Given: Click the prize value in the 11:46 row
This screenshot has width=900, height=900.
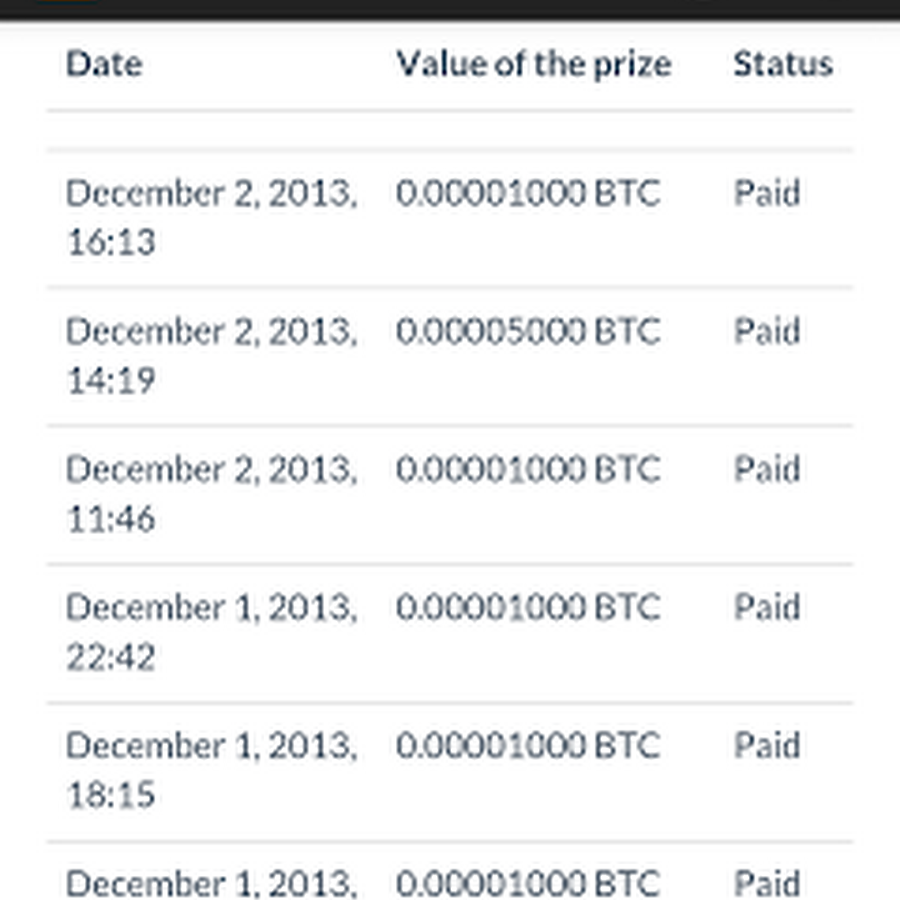Looking at the screenshot, I should 528,469.
